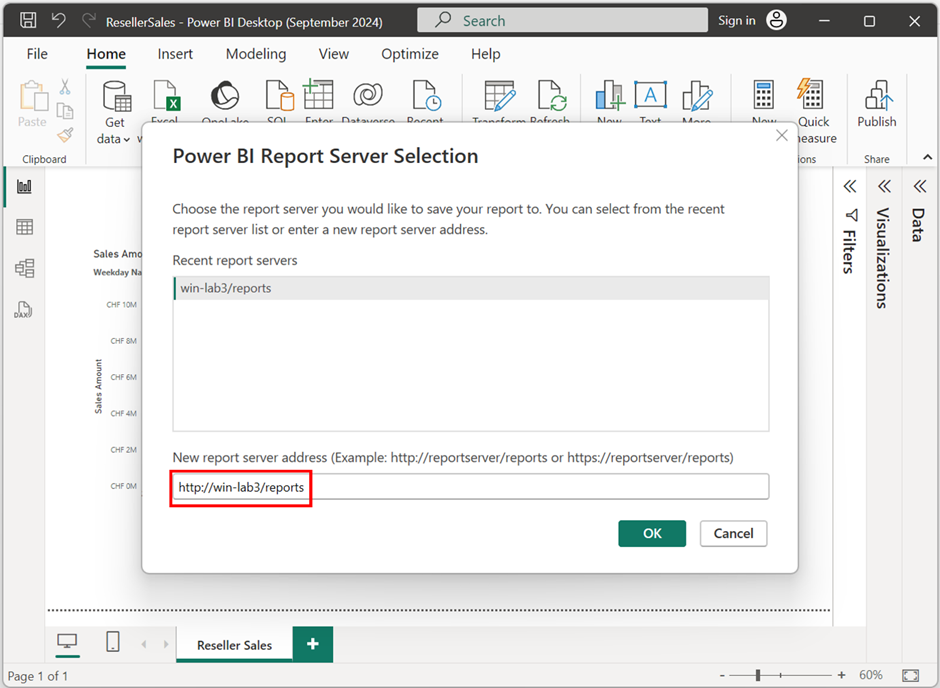This screenshot has width=940, height=688.
Task: Undo the last action
Action: click(x=58, y=21)
